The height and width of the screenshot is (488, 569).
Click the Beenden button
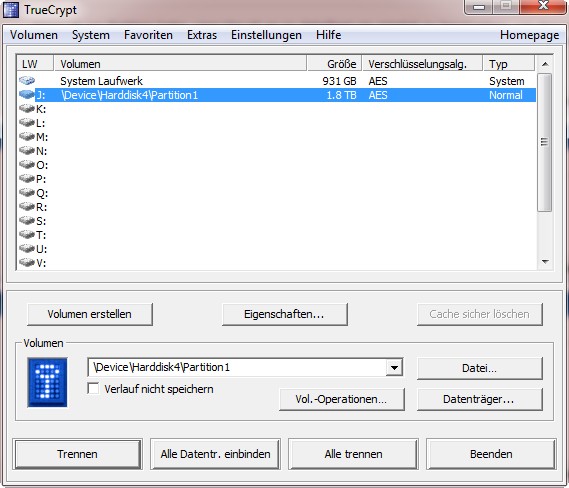coord(491,454)
